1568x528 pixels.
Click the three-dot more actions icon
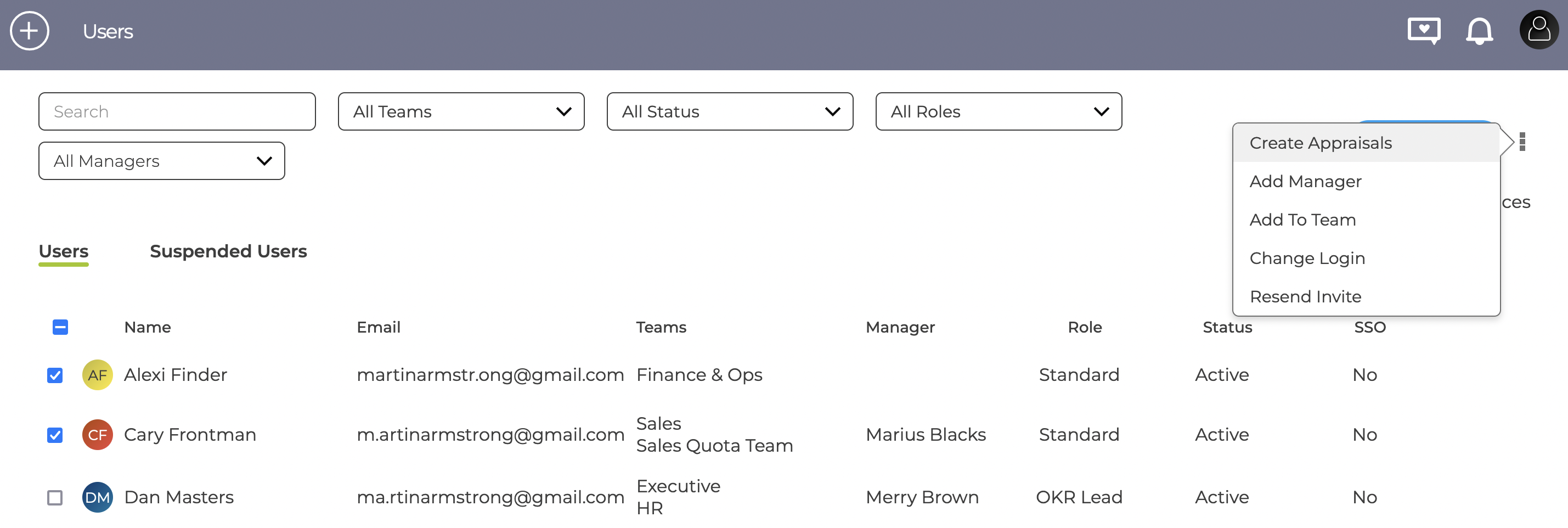[x=1522, y=142]
